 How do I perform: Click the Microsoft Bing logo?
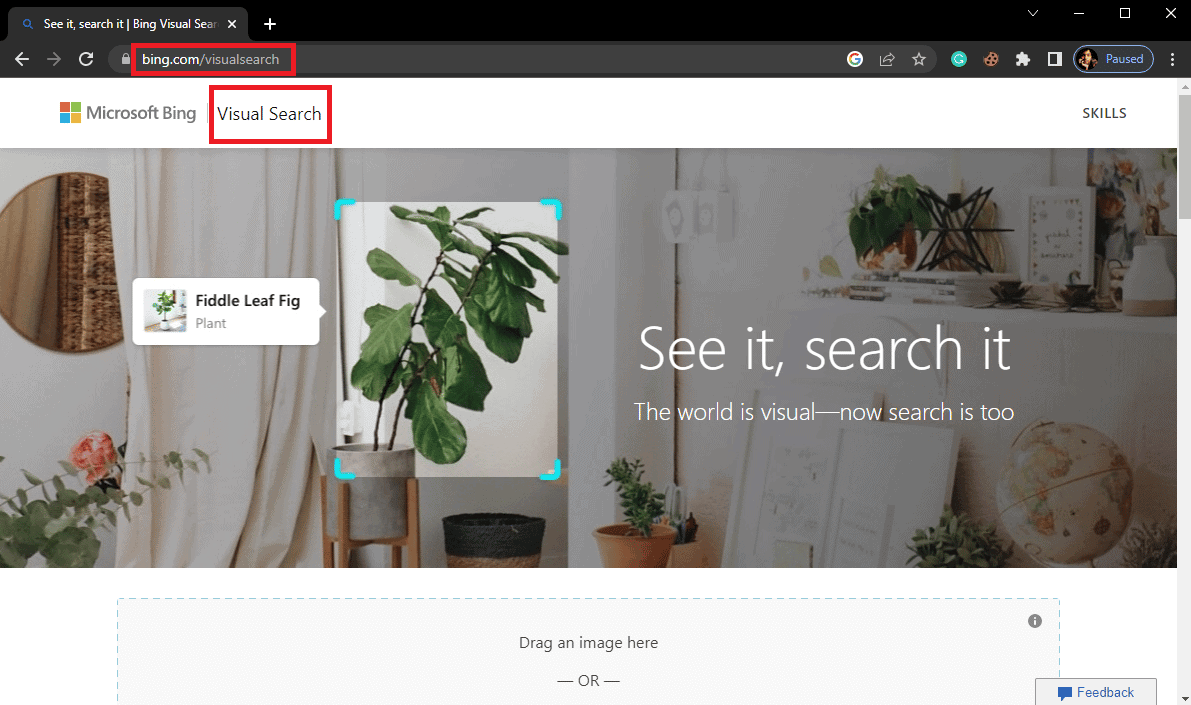pos(128,112)
